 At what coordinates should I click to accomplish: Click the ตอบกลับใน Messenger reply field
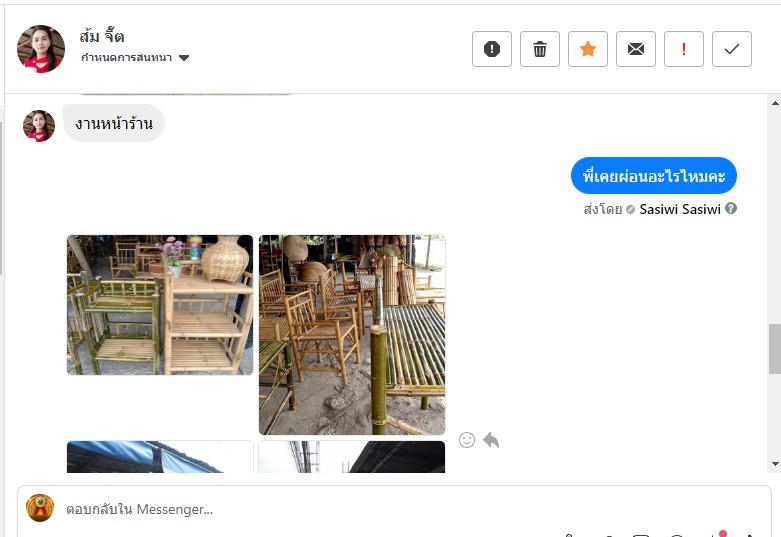[x=393, y=509]
